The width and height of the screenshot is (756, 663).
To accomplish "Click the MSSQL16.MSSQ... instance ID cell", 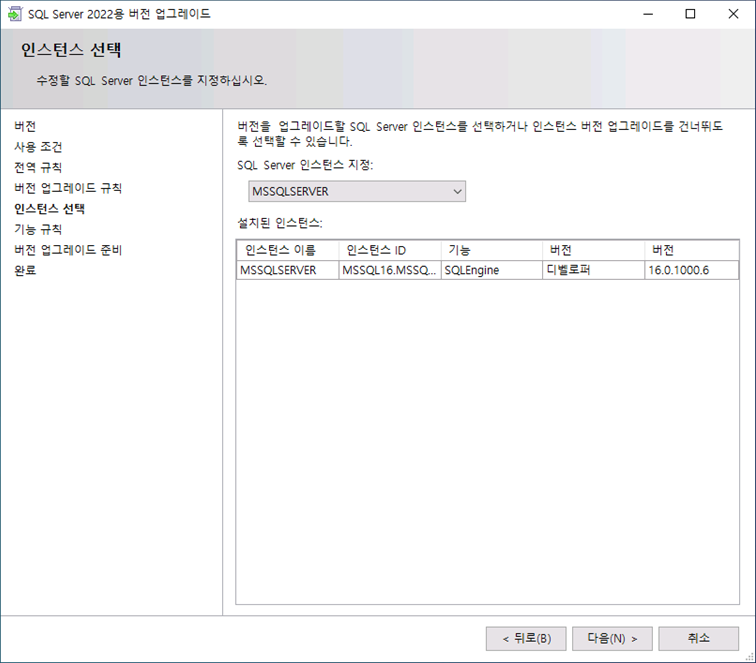I will tap(390, 270).
